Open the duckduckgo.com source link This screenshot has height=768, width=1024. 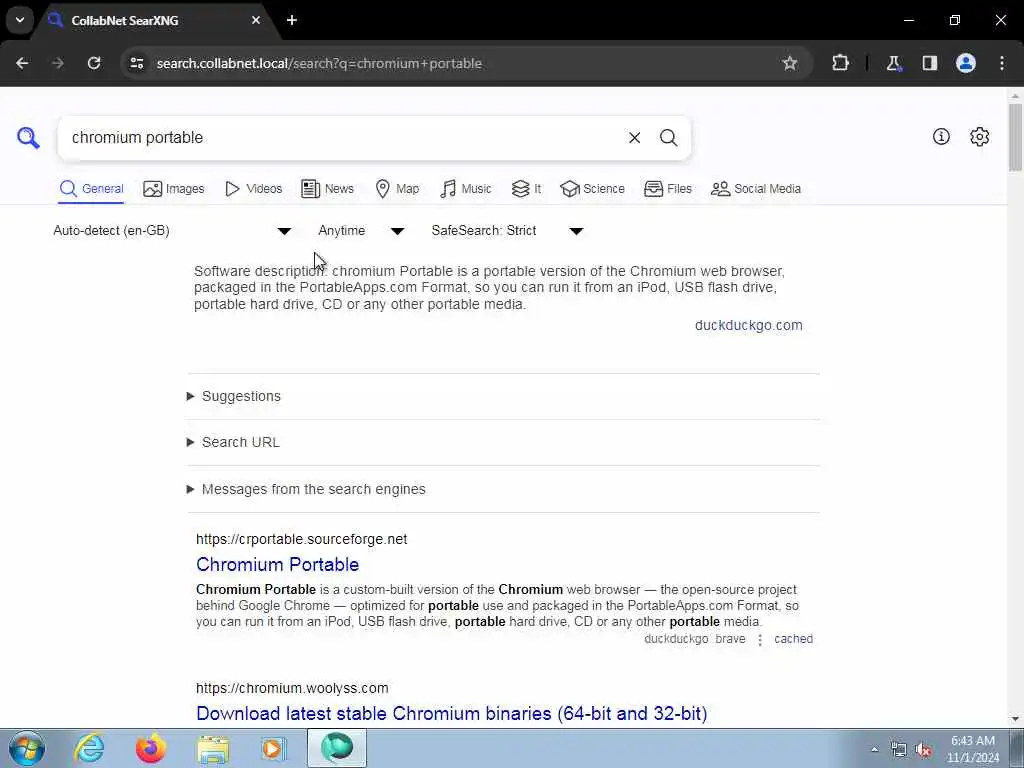coord(748,325)
